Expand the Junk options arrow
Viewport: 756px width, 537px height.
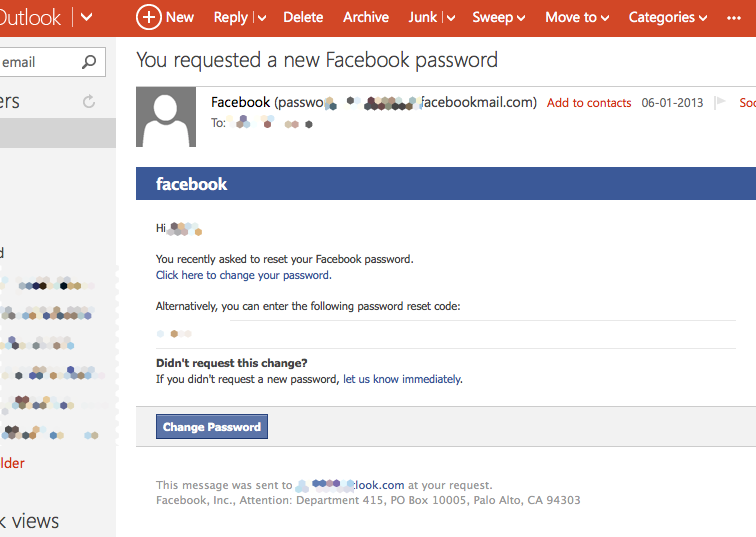451,18
